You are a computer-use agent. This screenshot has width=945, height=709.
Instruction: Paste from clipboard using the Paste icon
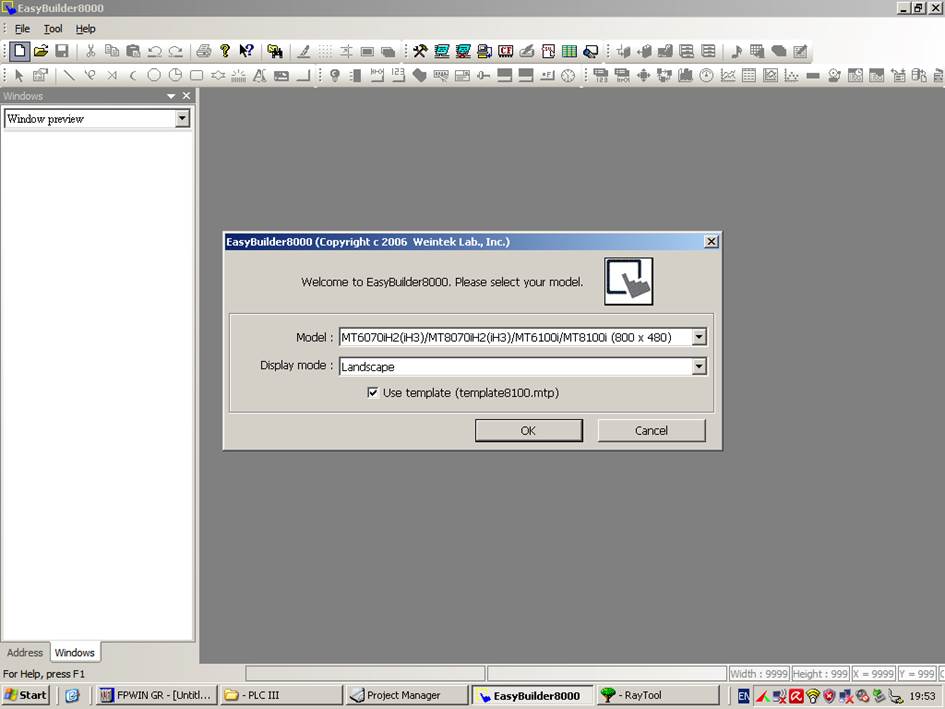pyautogui.click(x=133, y=51)
